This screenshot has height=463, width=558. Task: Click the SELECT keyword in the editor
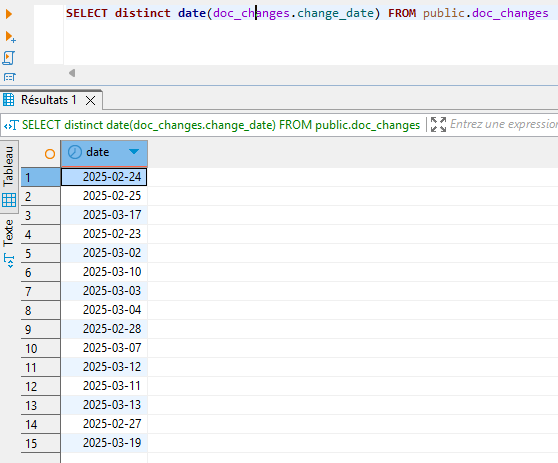(x=86, y=13)
